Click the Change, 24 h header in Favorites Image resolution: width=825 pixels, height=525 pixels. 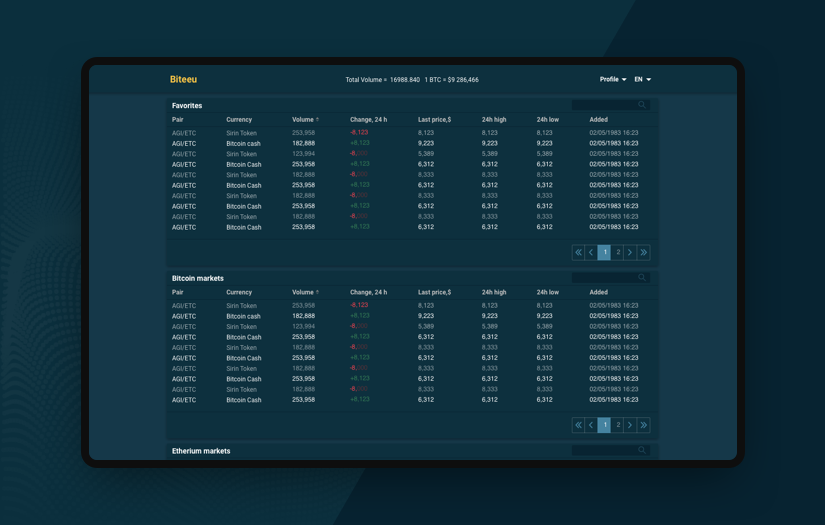coord(368,119)
